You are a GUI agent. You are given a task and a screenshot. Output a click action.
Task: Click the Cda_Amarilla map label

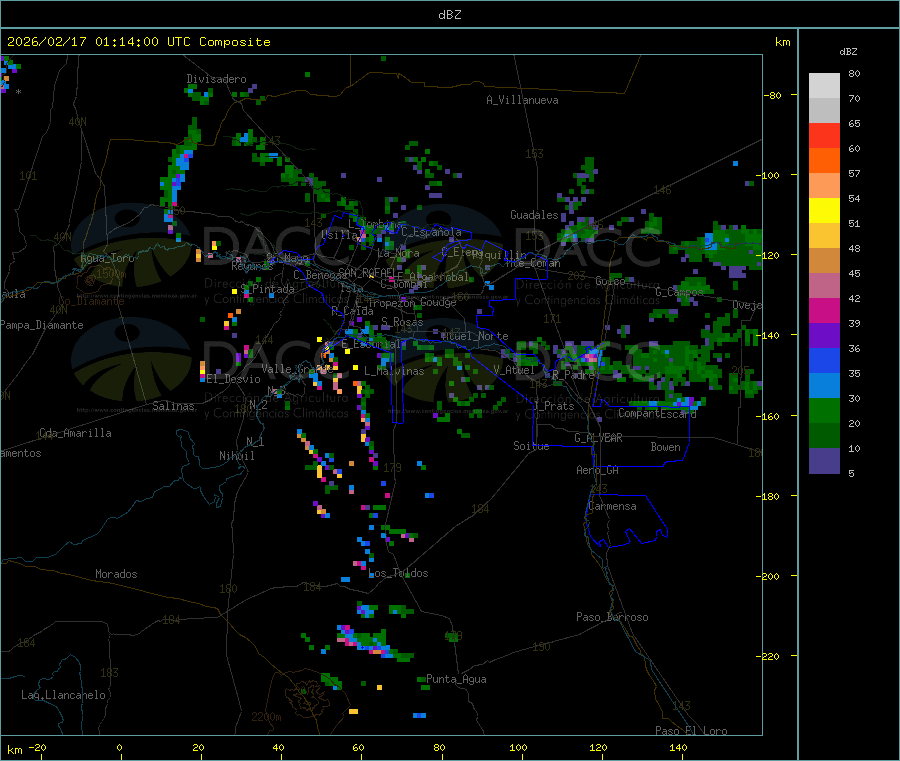pyautogui.click(x=75, y=433)
